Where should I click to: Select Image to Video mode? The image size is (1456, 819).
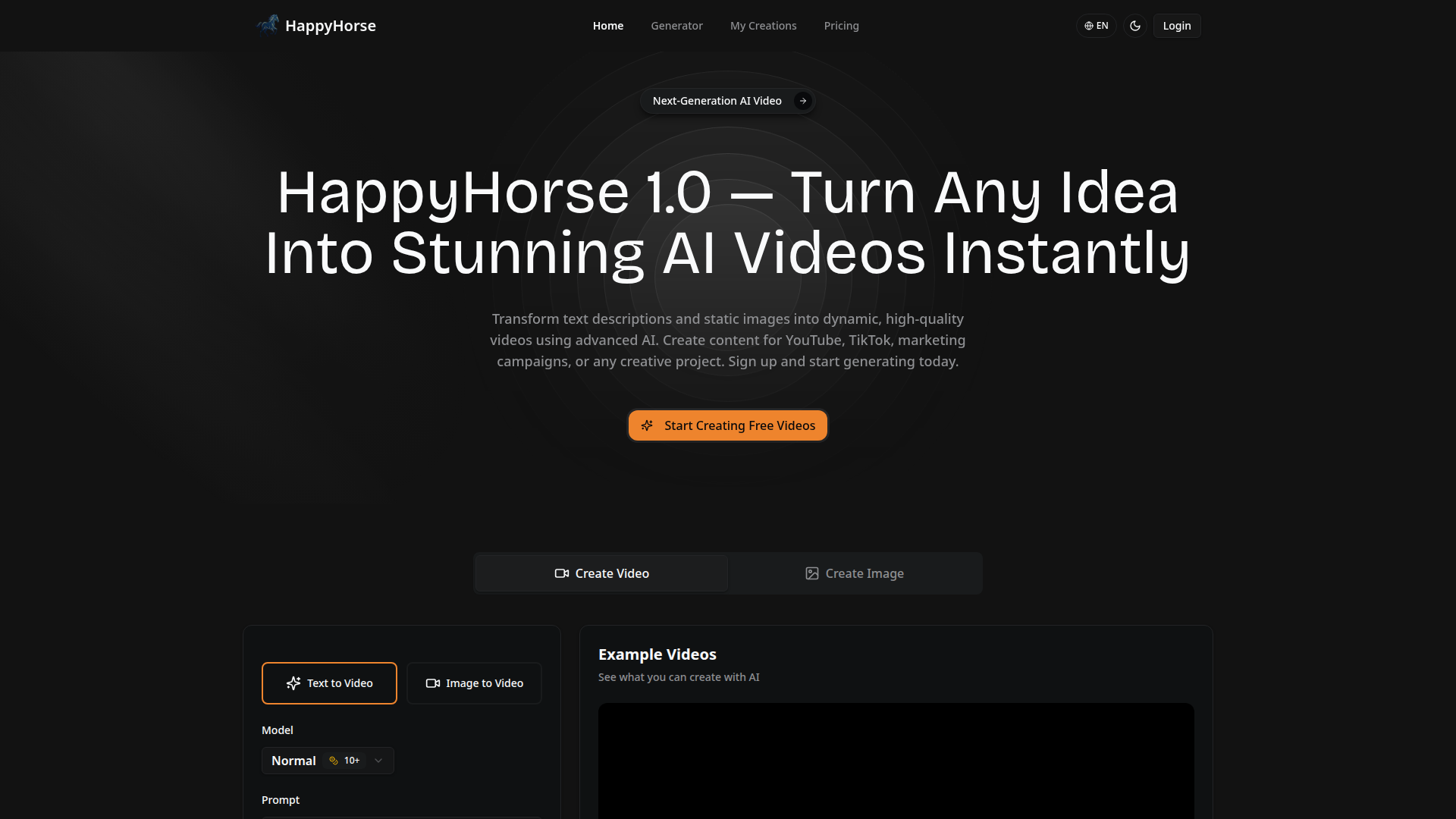click(474, 683)
